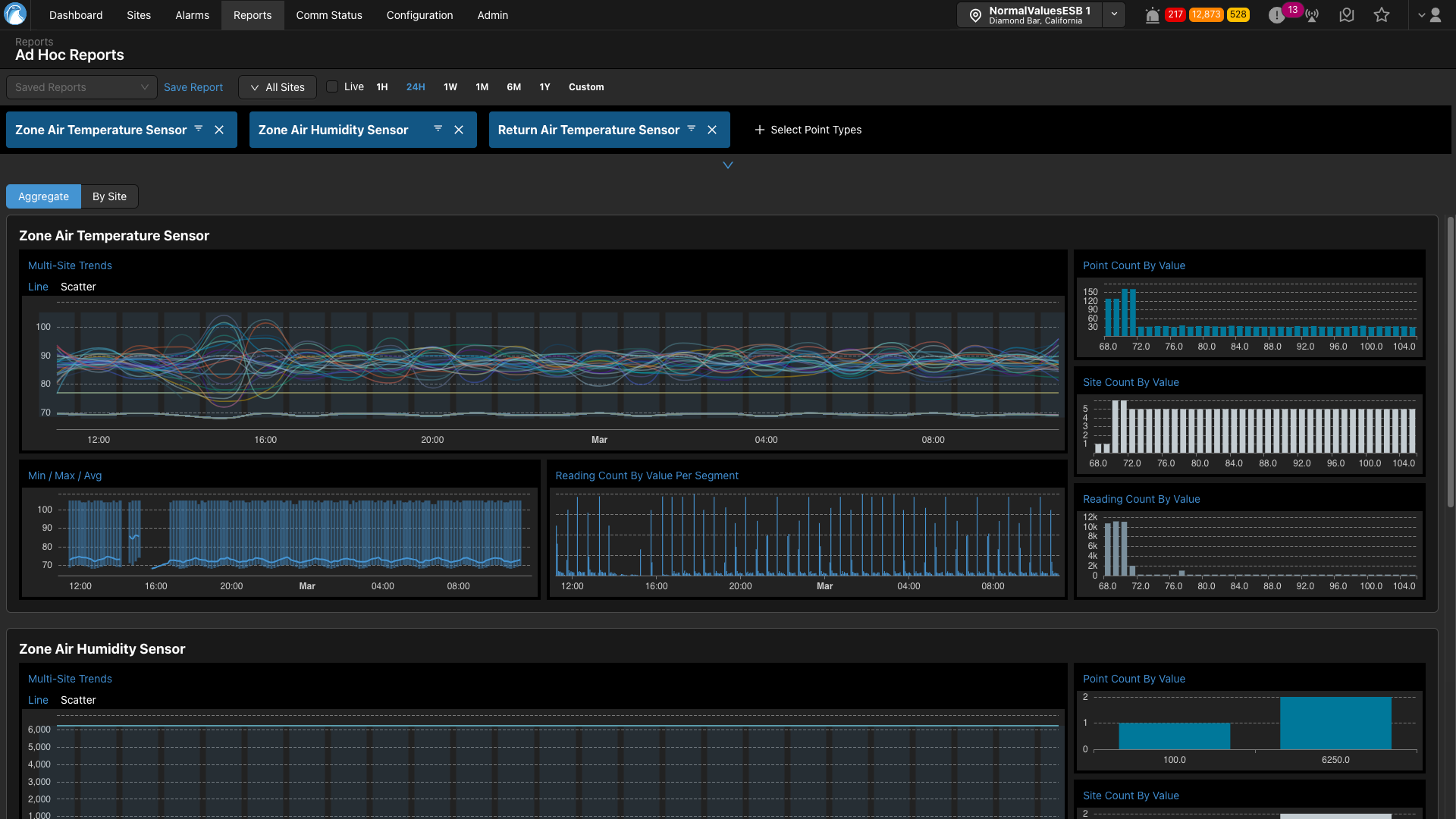Open the Saved Reports dropdown
The width and height of the screenshot is (1456, 819).
[x=81, y=87]
